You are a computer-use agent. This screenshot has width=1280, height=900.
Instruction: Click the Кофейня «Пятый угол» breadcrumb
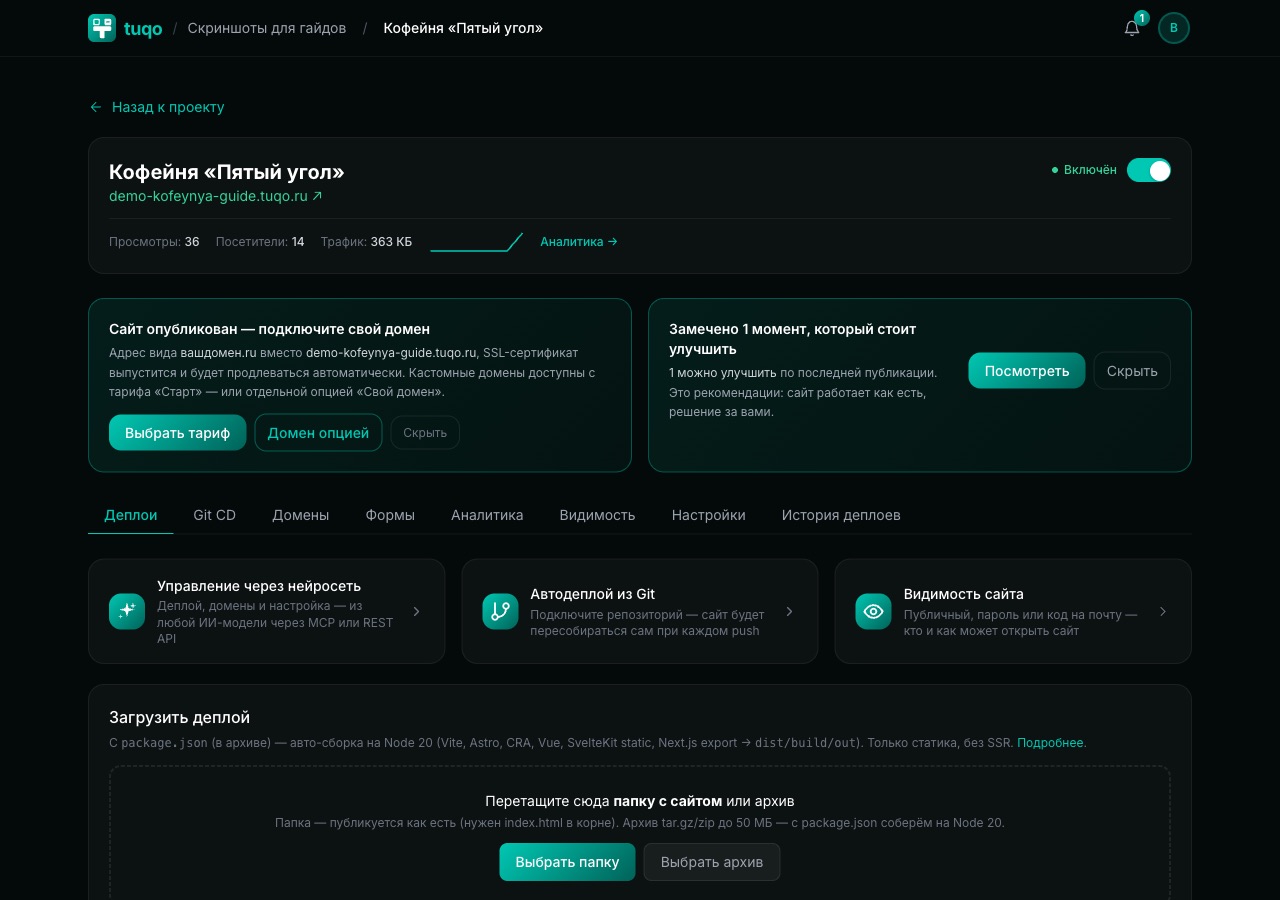point(463,28)
